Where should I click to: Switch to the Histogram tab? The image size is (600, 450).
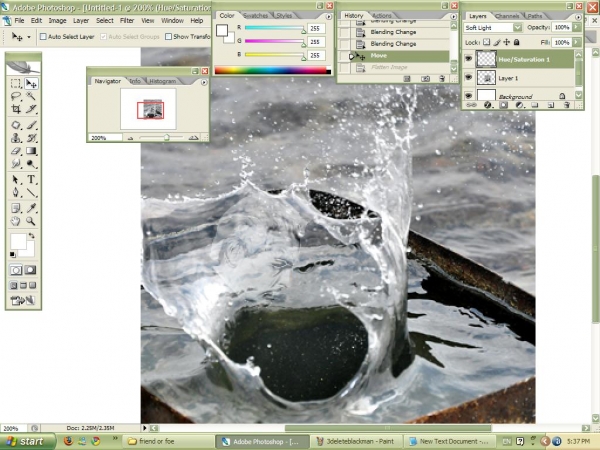point(163,81)
